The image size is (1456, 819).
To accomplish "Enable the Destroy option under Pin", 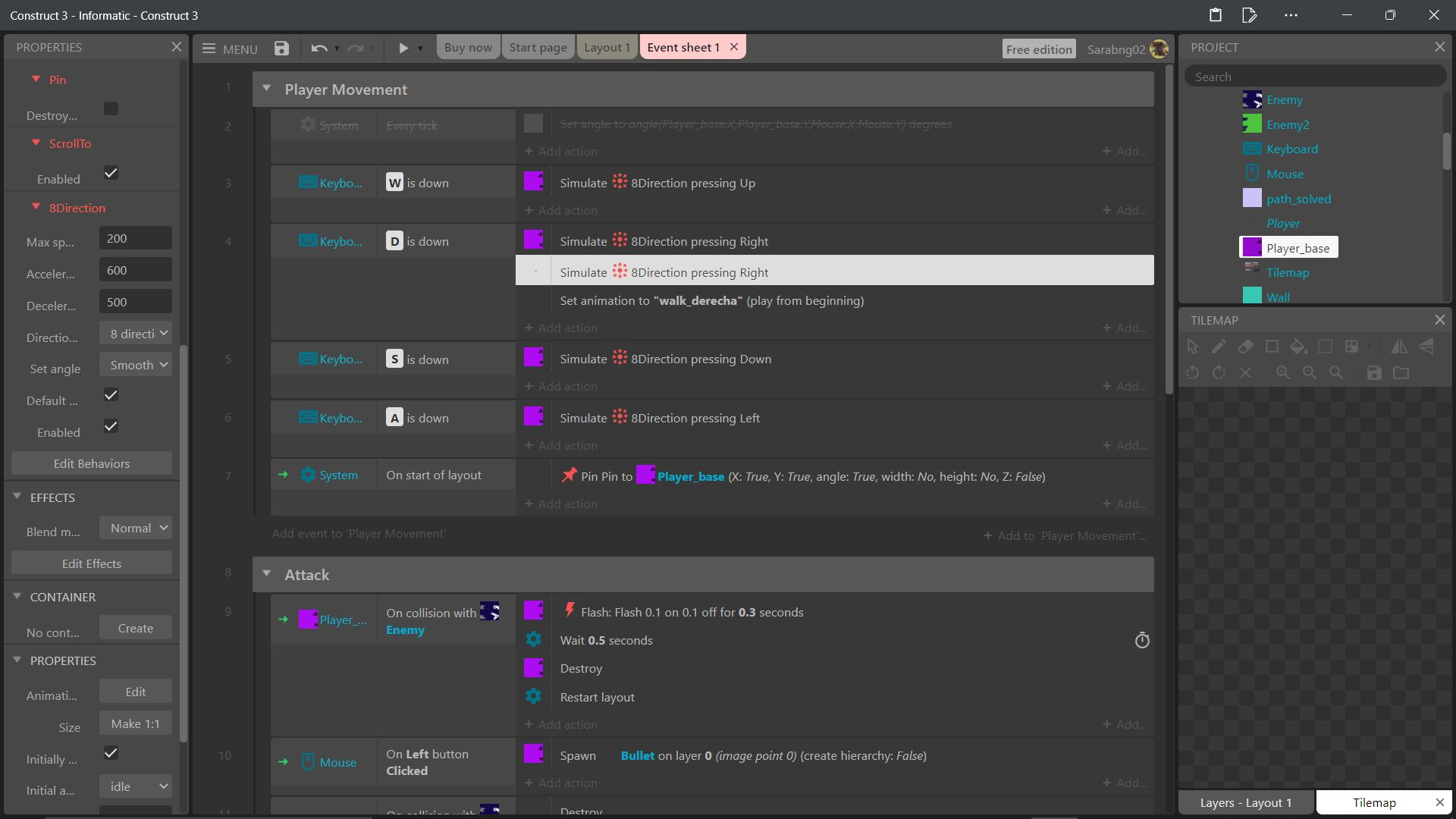I will (111, 108).
